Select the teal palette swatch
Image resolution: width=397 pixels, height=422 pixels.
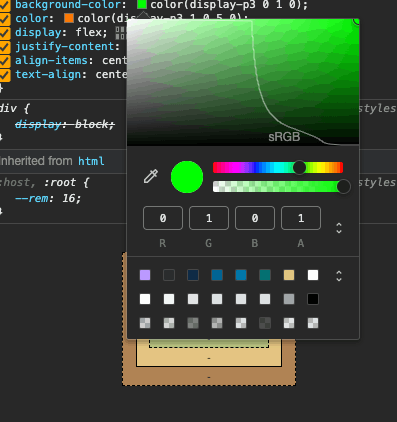(x=265, y=275)
